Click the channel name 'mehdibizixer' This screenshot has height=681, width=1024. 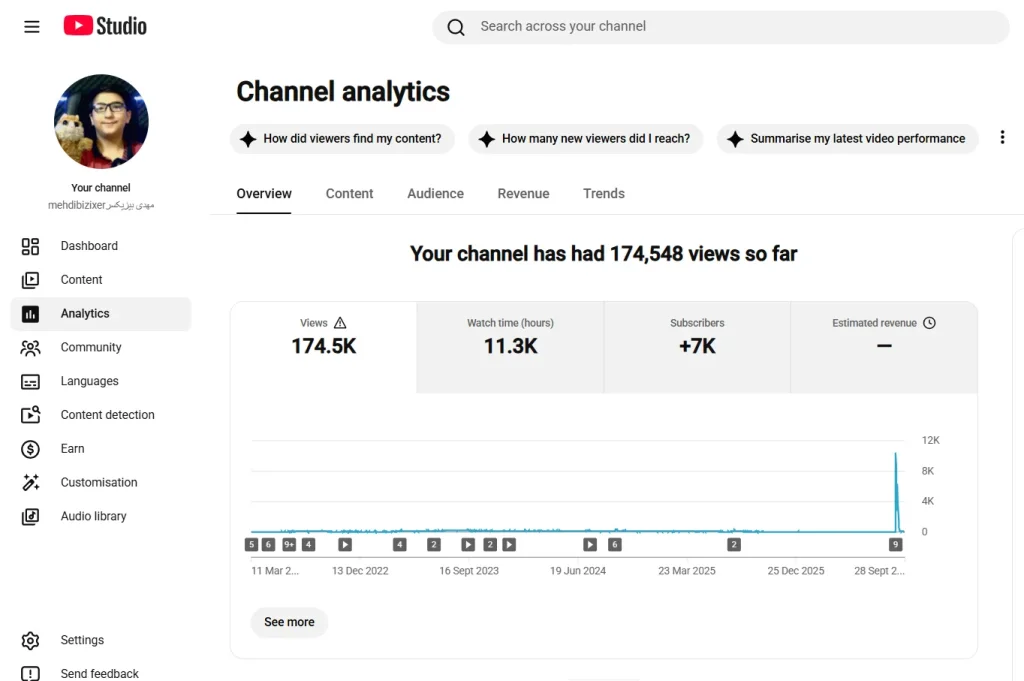(101, 205)
